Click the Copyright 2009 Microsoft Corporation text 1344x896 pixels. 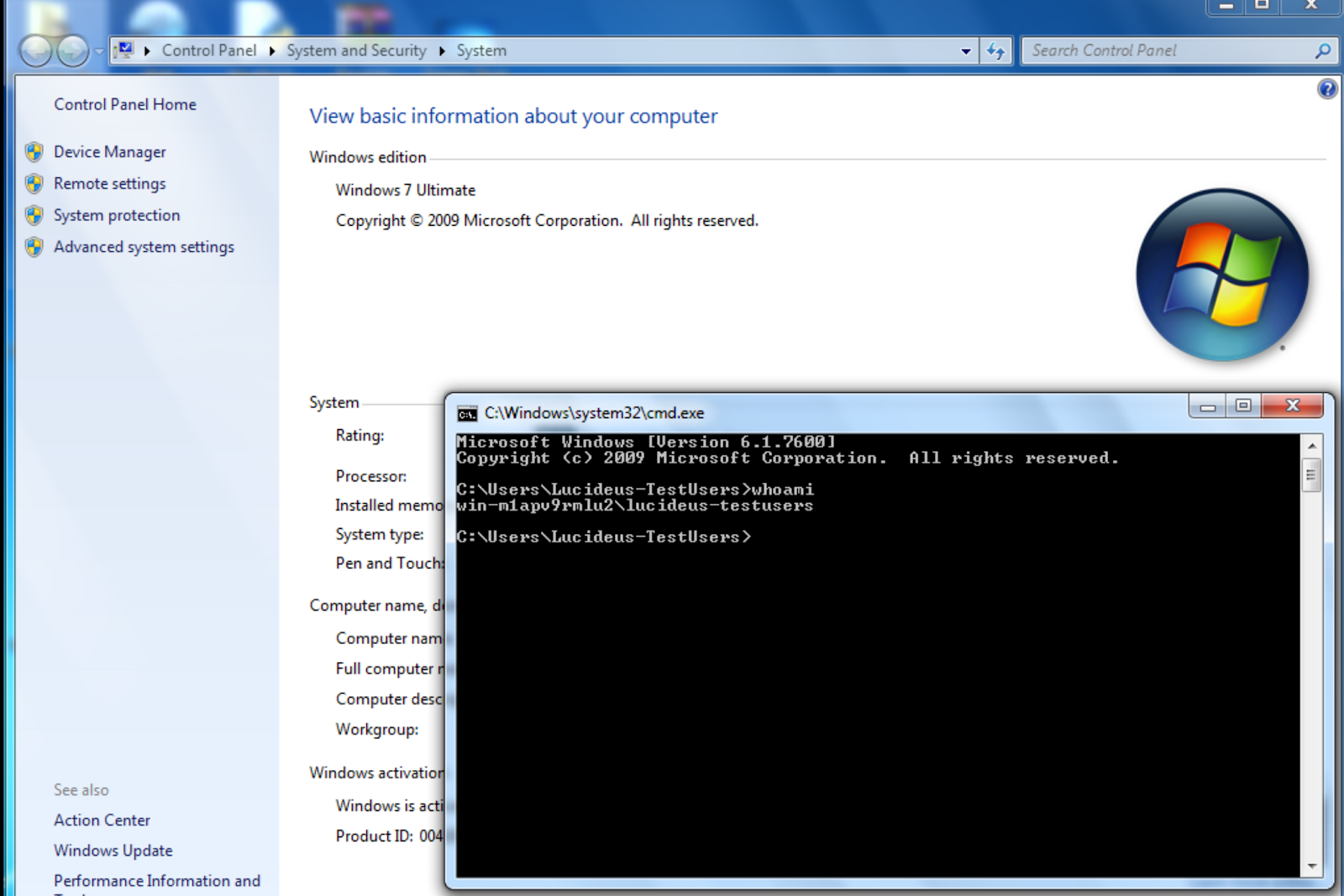pos(547,221)
